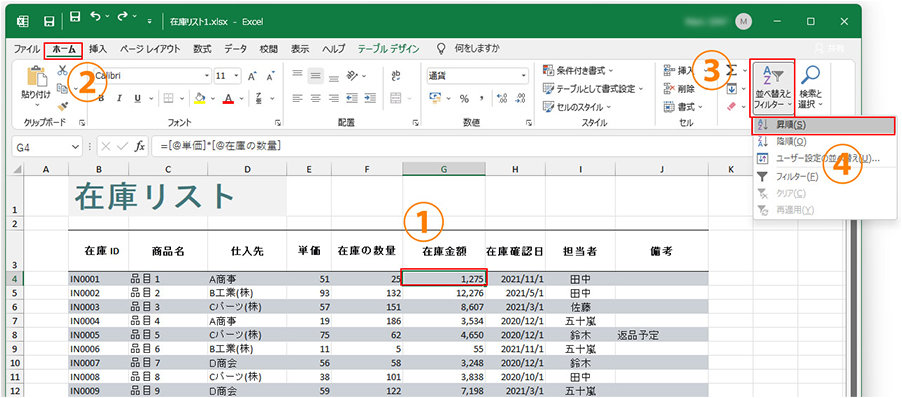Toggle Middle Align
This screenshot has height=398, width=902.
315,75
